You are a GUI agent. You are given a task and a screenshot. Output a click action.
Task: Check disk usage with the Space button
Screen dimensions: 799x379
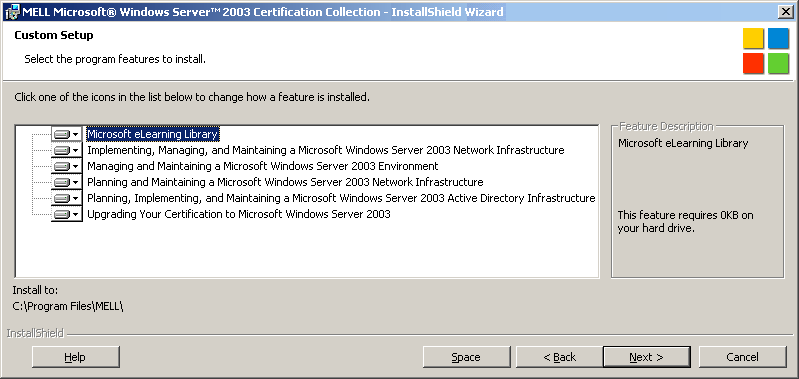click(466, 357)
